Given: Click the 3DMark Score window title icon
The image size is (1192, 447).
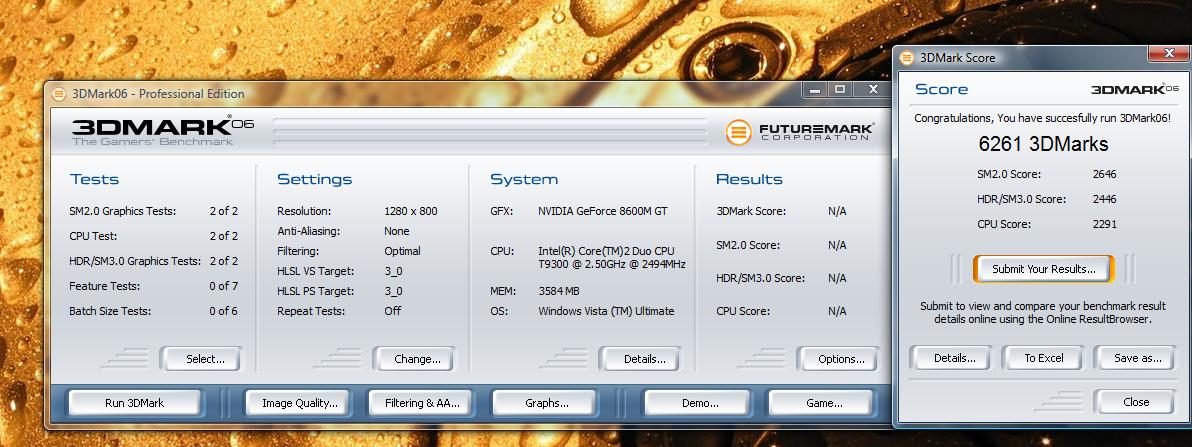Looking at the screenshot, I should pyautogui.click(x=908, y=57).
